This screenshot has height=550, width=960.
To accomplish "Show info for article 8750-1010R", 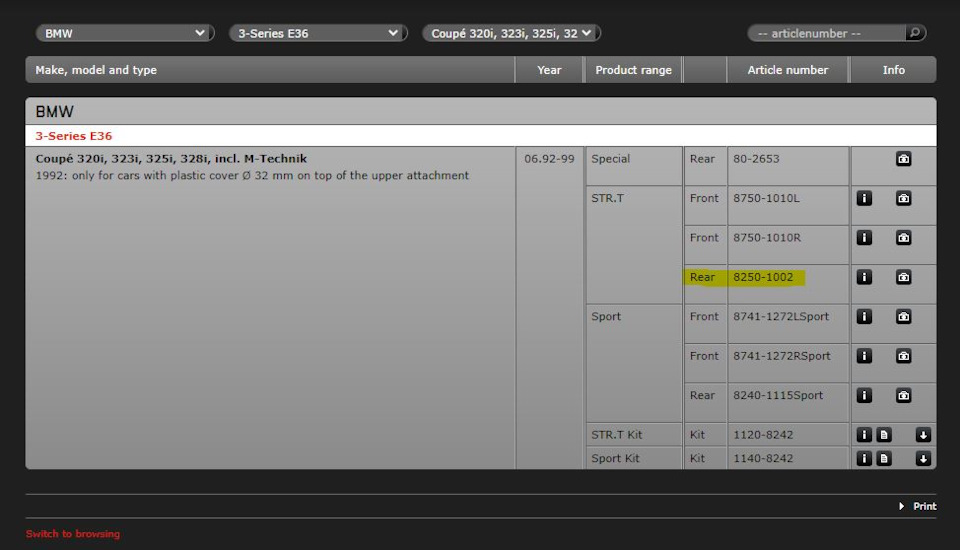I will (864, 238).
